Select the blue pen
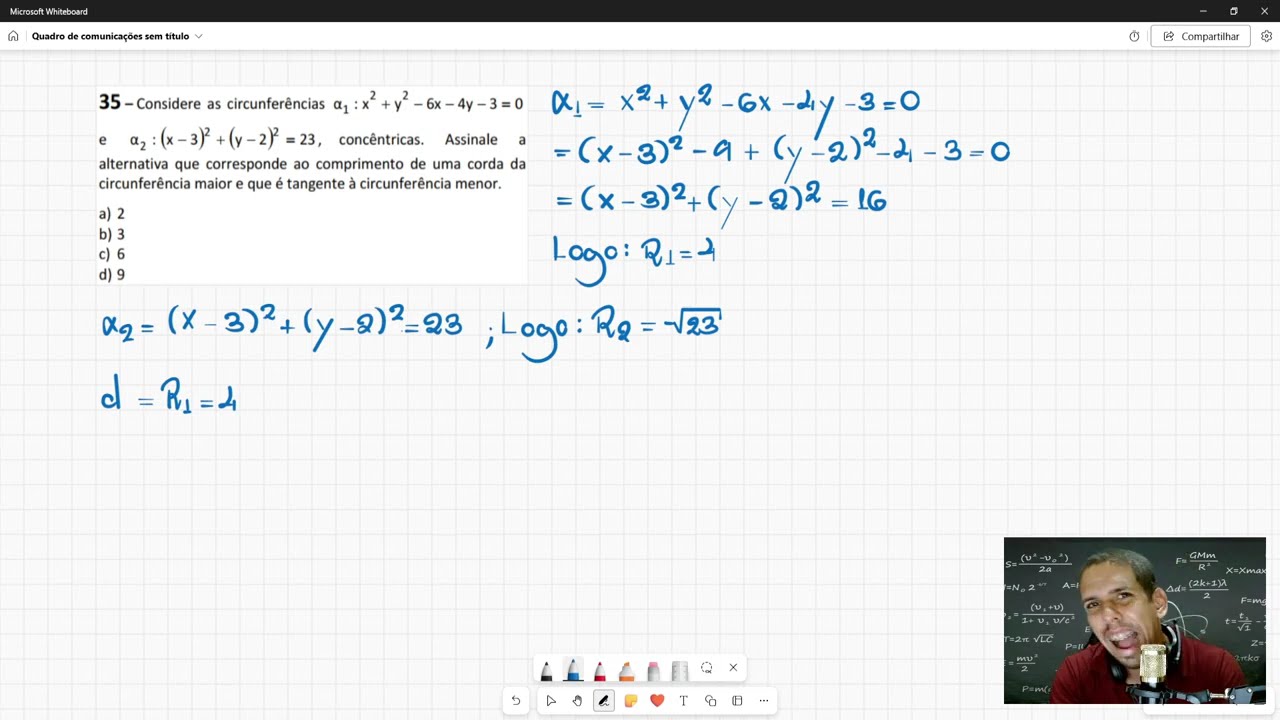 pyautogui.click(x=573, y=669)
